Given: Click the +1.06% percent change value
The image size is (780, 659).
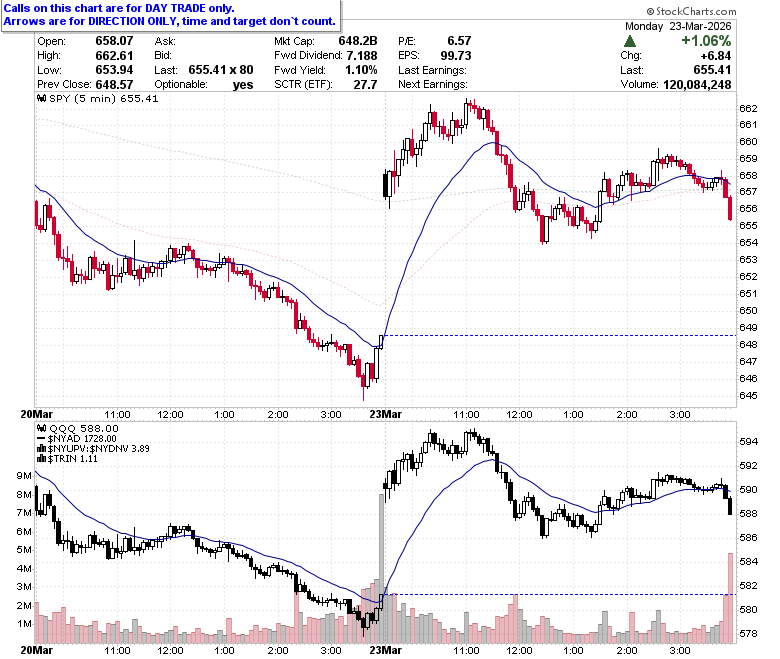Looking at the screenshot, I should coord(706,41).
